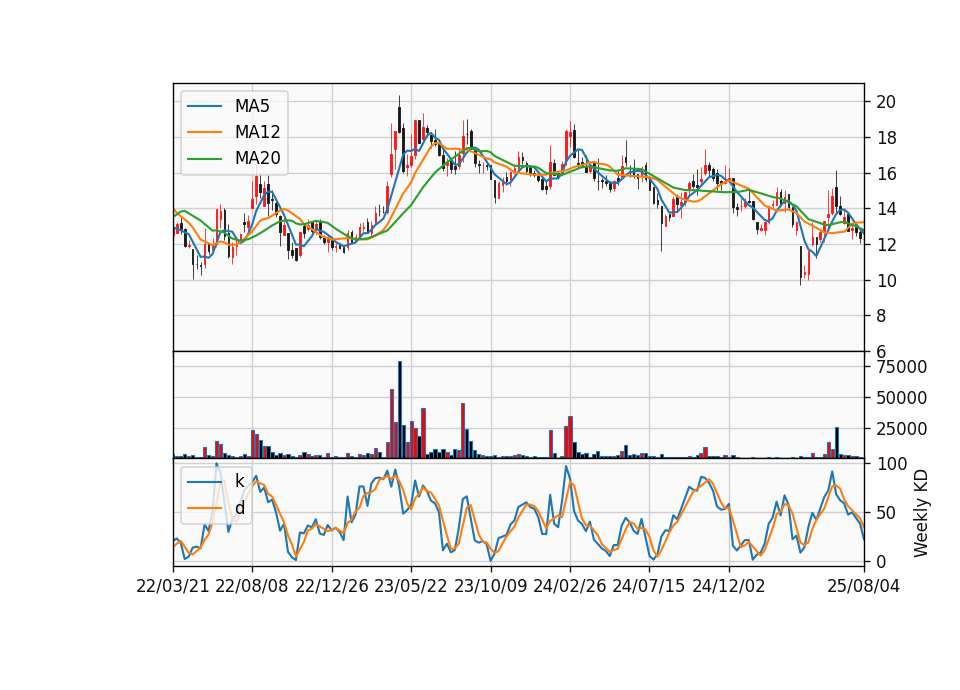Image resolution: width=960 pixels, height=690 pixels.
Task: Click the MA12 legend entry
Action: (x=233, y=132)
